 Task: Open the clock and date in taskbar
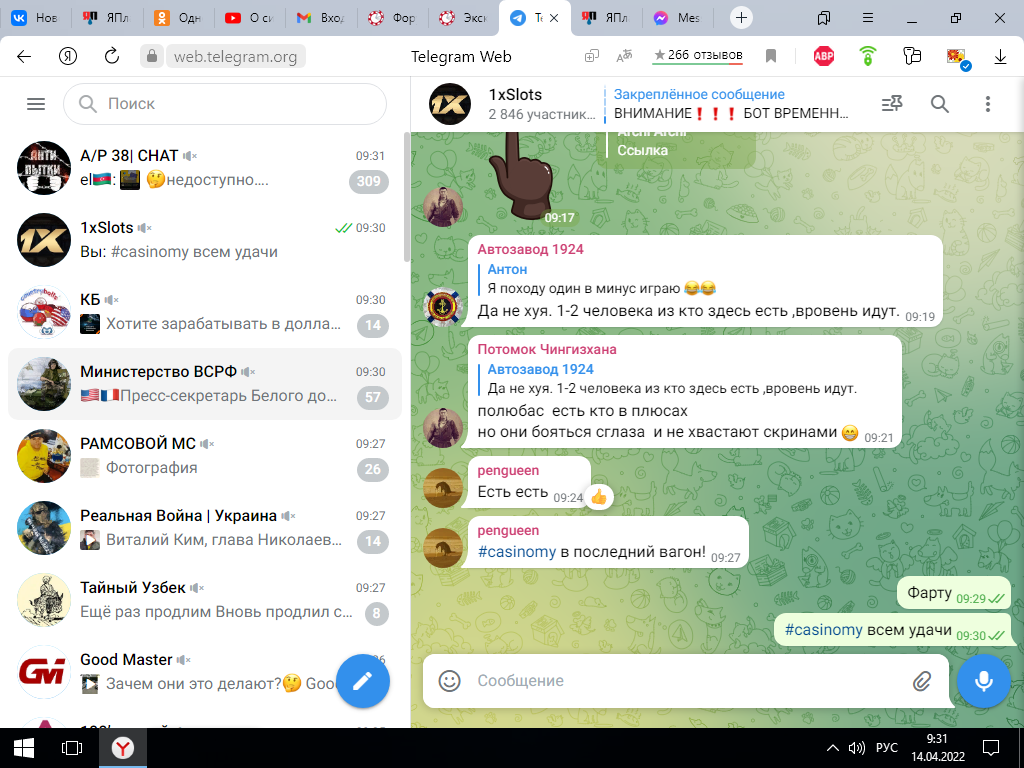pyautogui.click(x=937, y=748)
